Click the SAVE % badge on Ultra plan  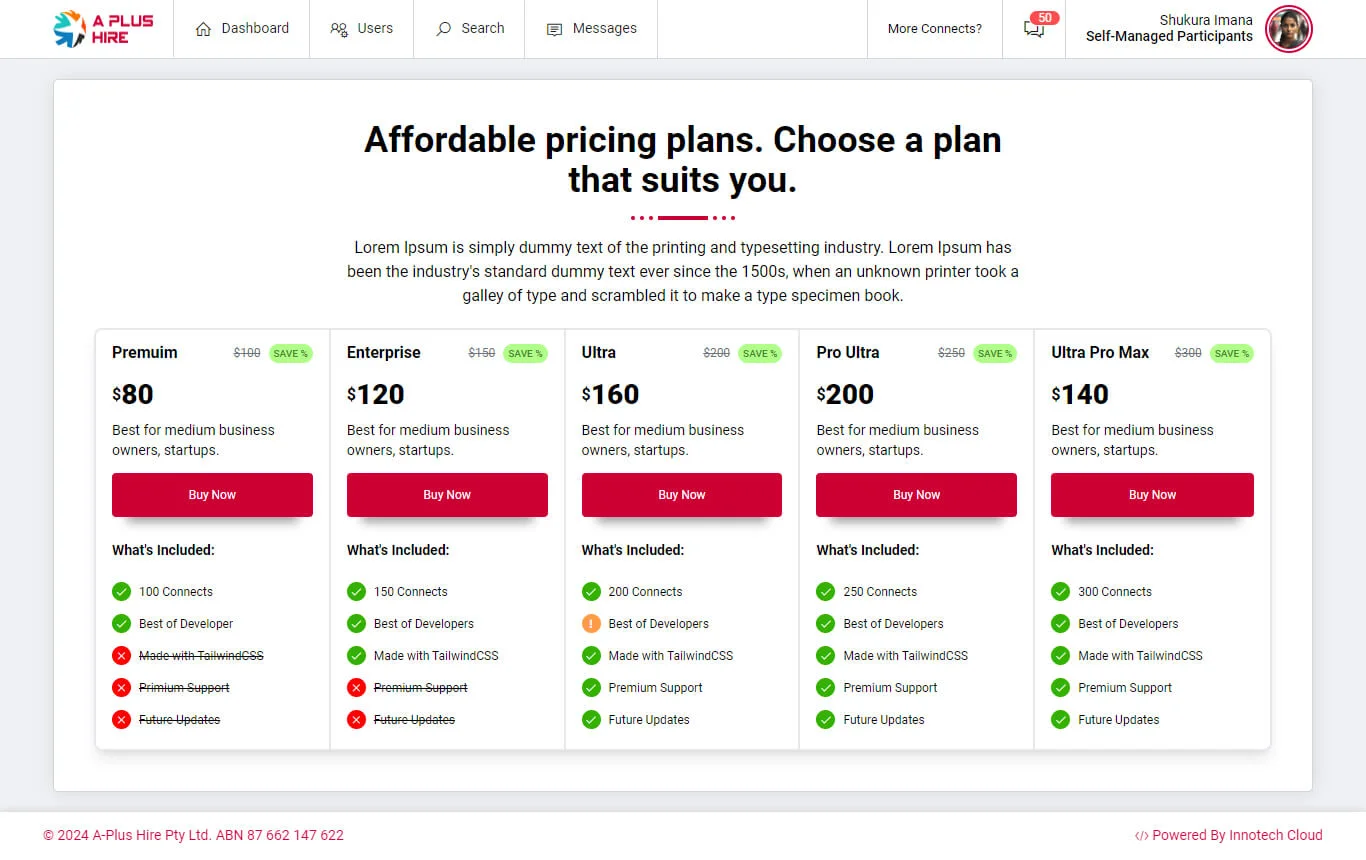pyautogui.click(x=760, y=353)
